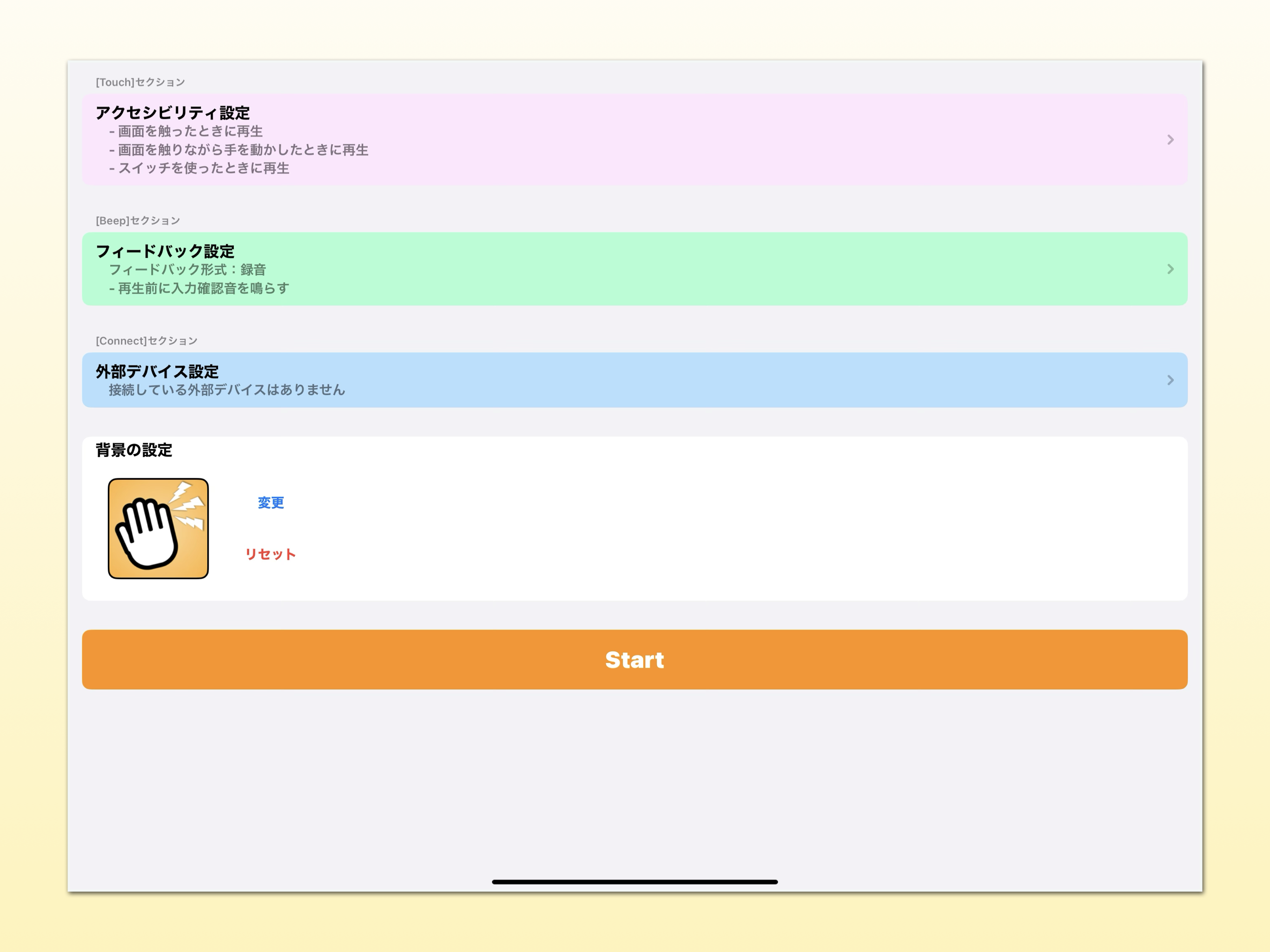Open 外部デバイス設定 via its chevron
This screenshot has height=952, width=1270.
(x=1170, y=379)
